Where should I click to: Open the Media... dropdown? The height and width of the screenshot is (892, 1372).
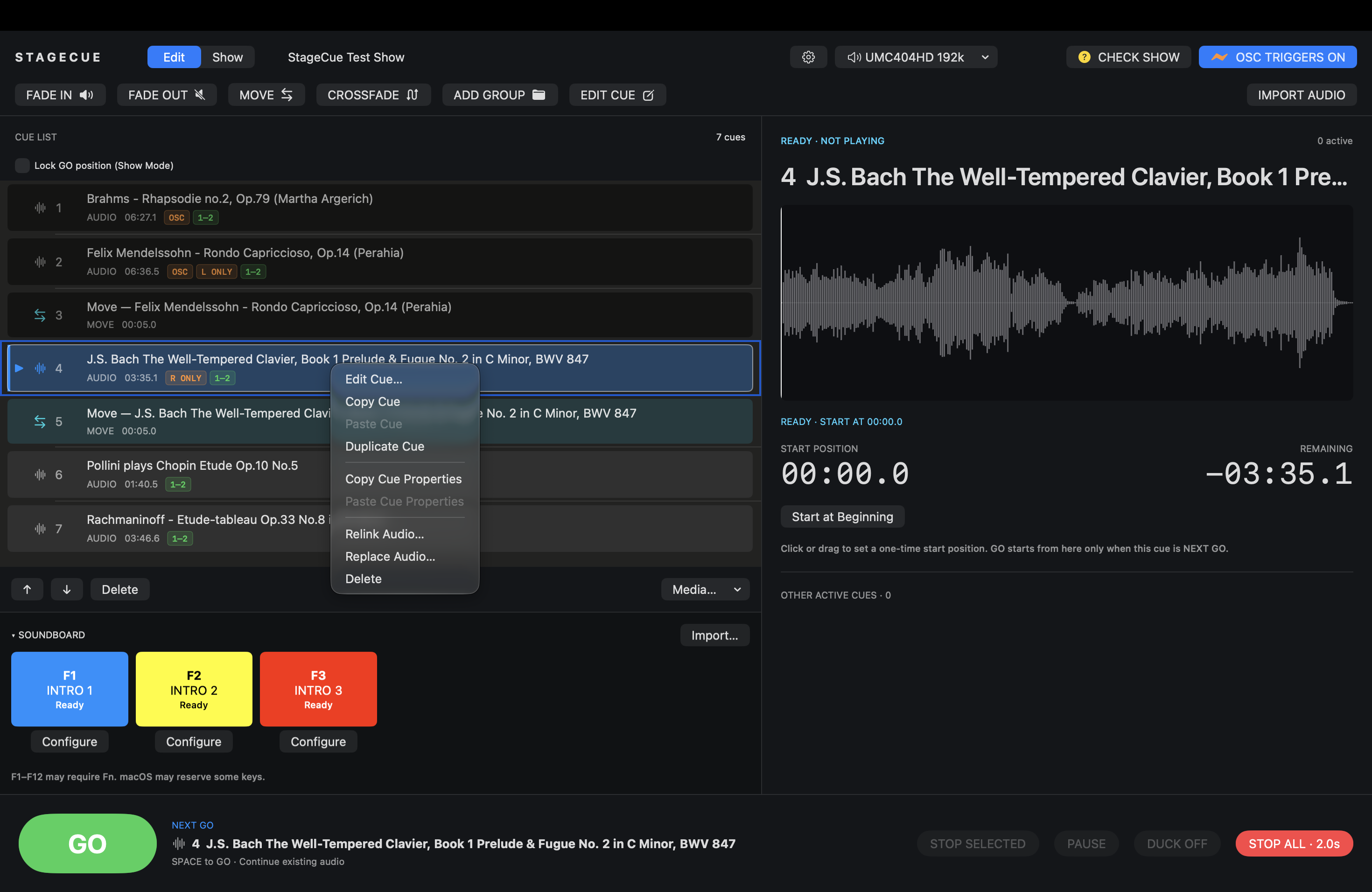705,590
